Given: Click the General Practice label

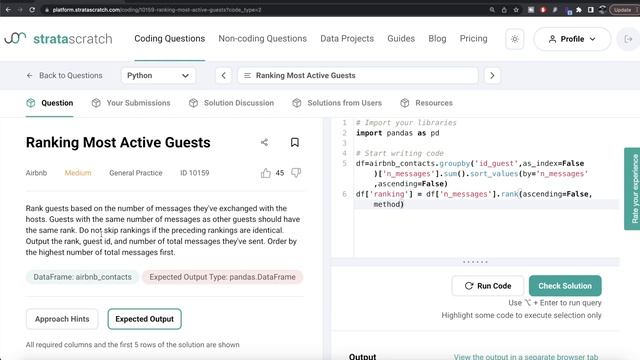Looking at the screenshot, I should click(136, 173).
